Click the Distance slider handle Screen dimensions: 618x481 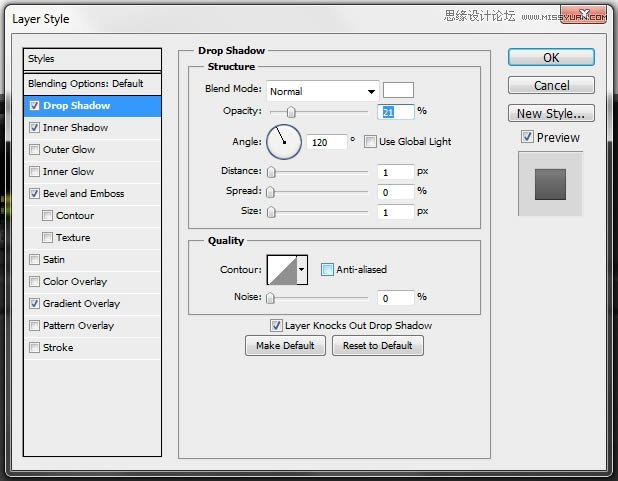[271, 172]
